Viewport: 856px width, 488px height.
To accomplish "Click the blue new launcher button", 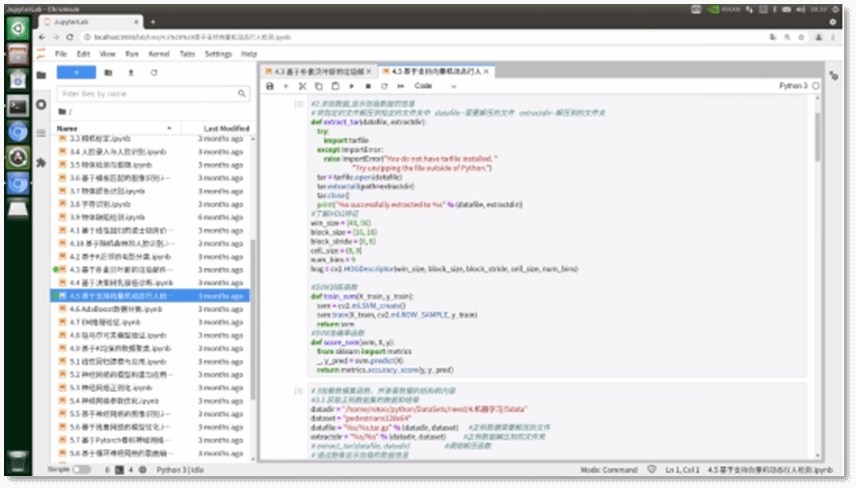I will click(76, 73).
